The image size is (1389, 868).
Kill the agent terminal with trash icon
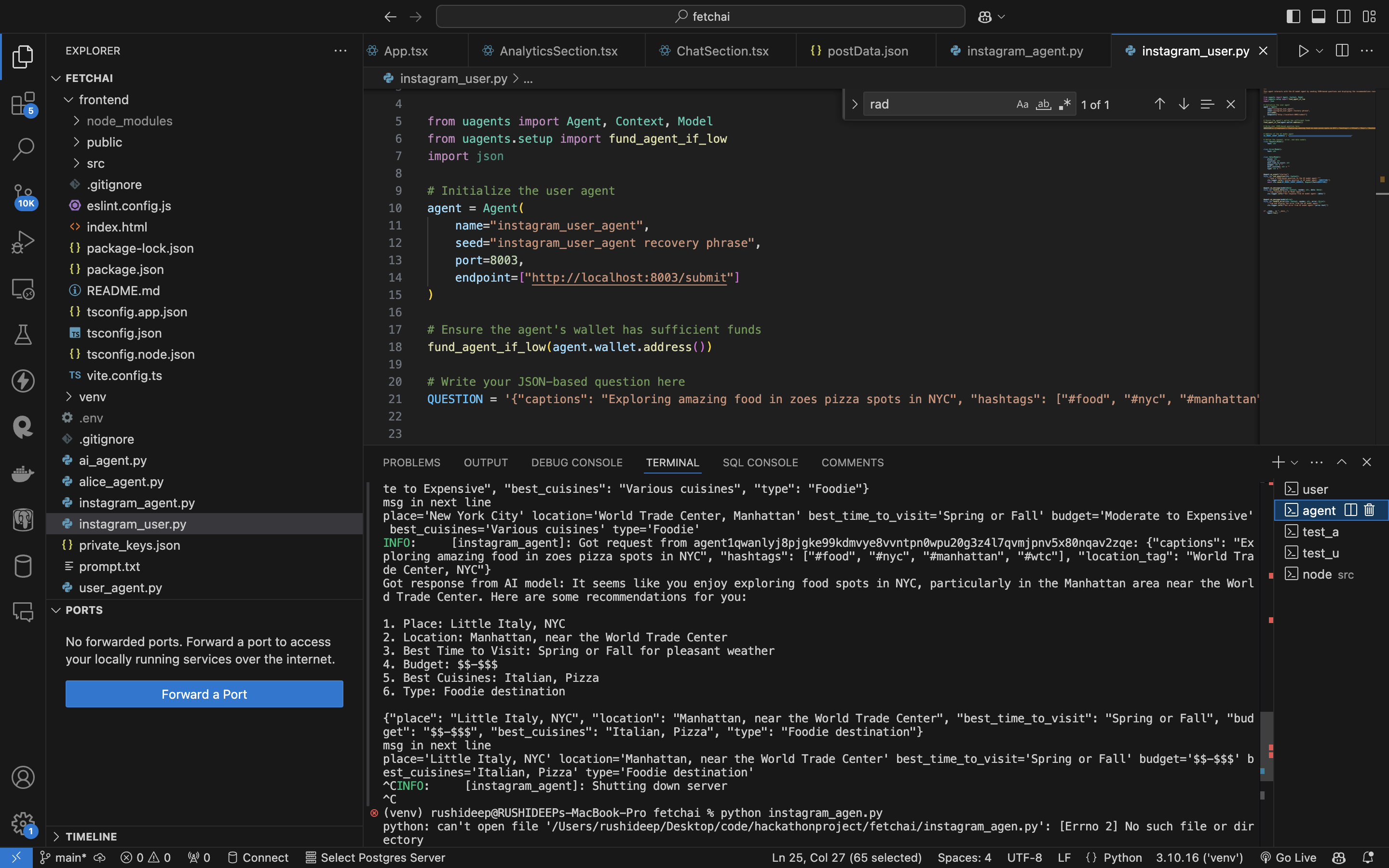[1370, 510]
